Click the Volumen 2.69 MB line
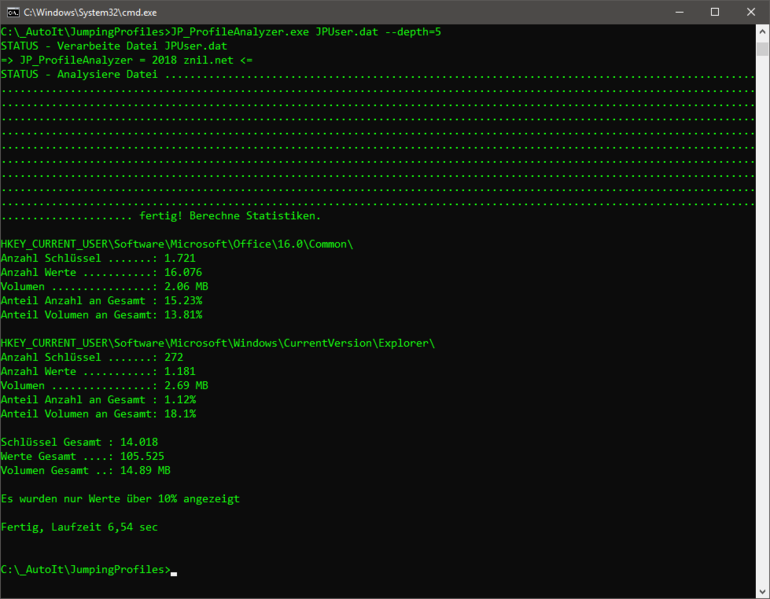Screen dimensions: 770x599 tap(104, 385)
